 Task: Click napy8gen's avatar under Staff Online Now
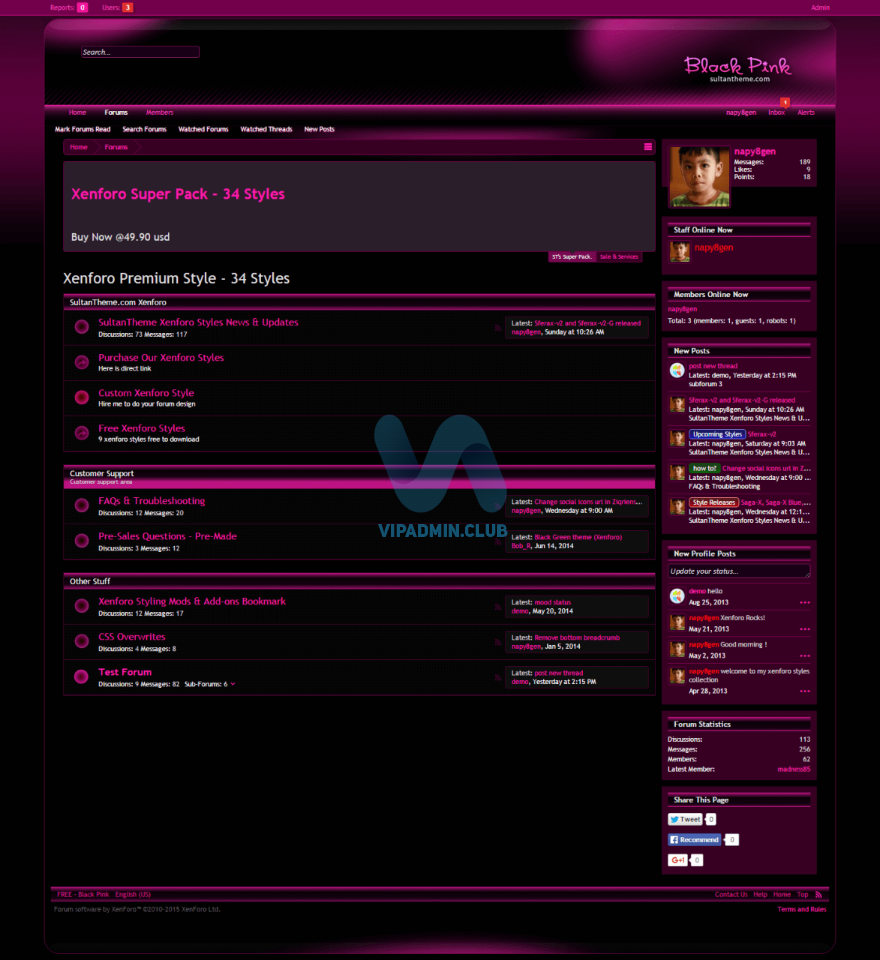coord(679,251)
